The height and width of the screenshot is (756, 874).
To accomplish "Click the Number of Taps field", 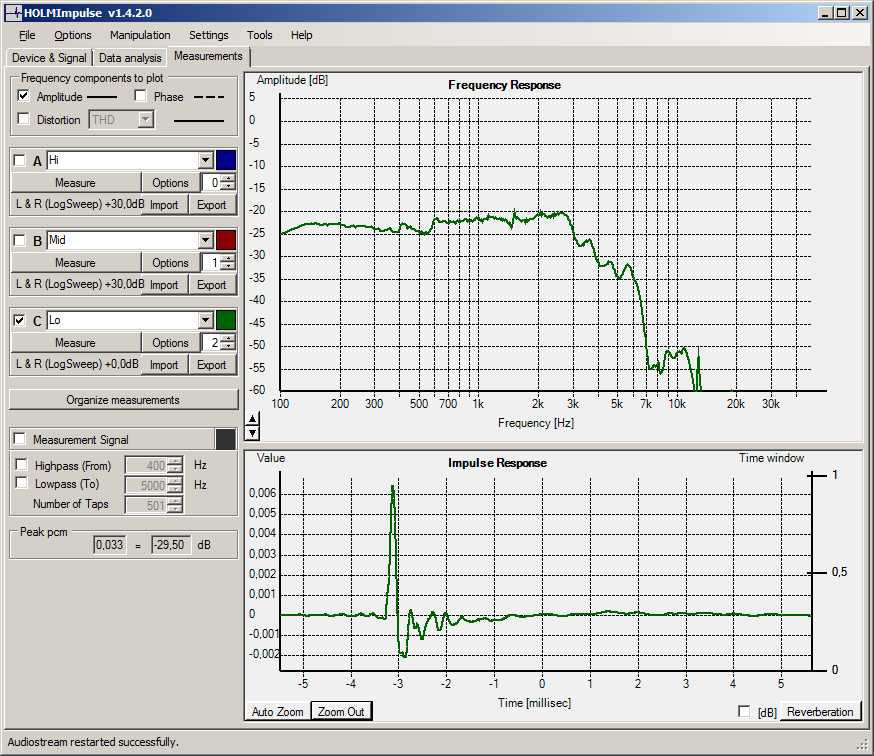I will [x=154, y=505].
